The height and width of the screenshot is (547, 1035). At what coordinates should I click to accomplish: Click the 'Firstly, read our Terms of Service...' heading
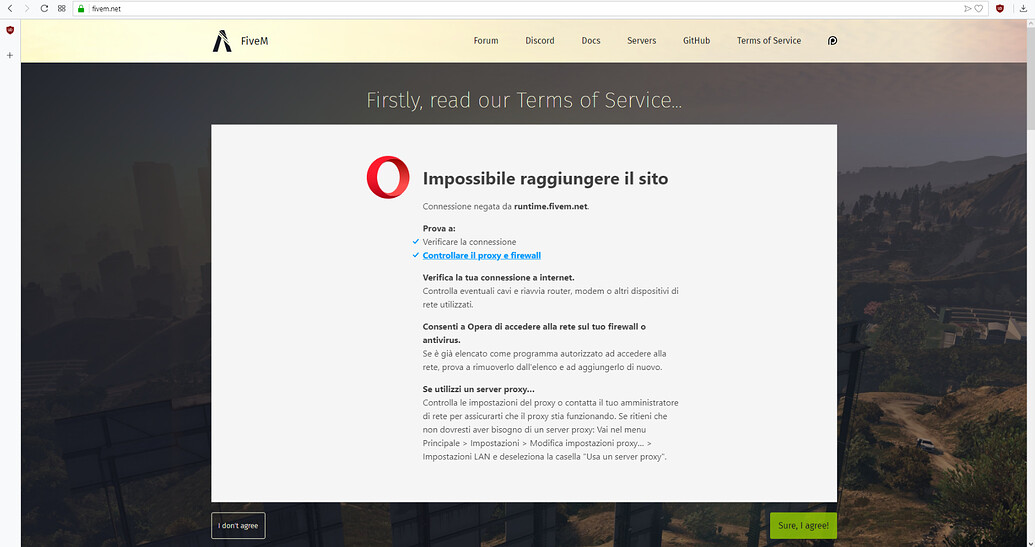[x=524, y=100]
